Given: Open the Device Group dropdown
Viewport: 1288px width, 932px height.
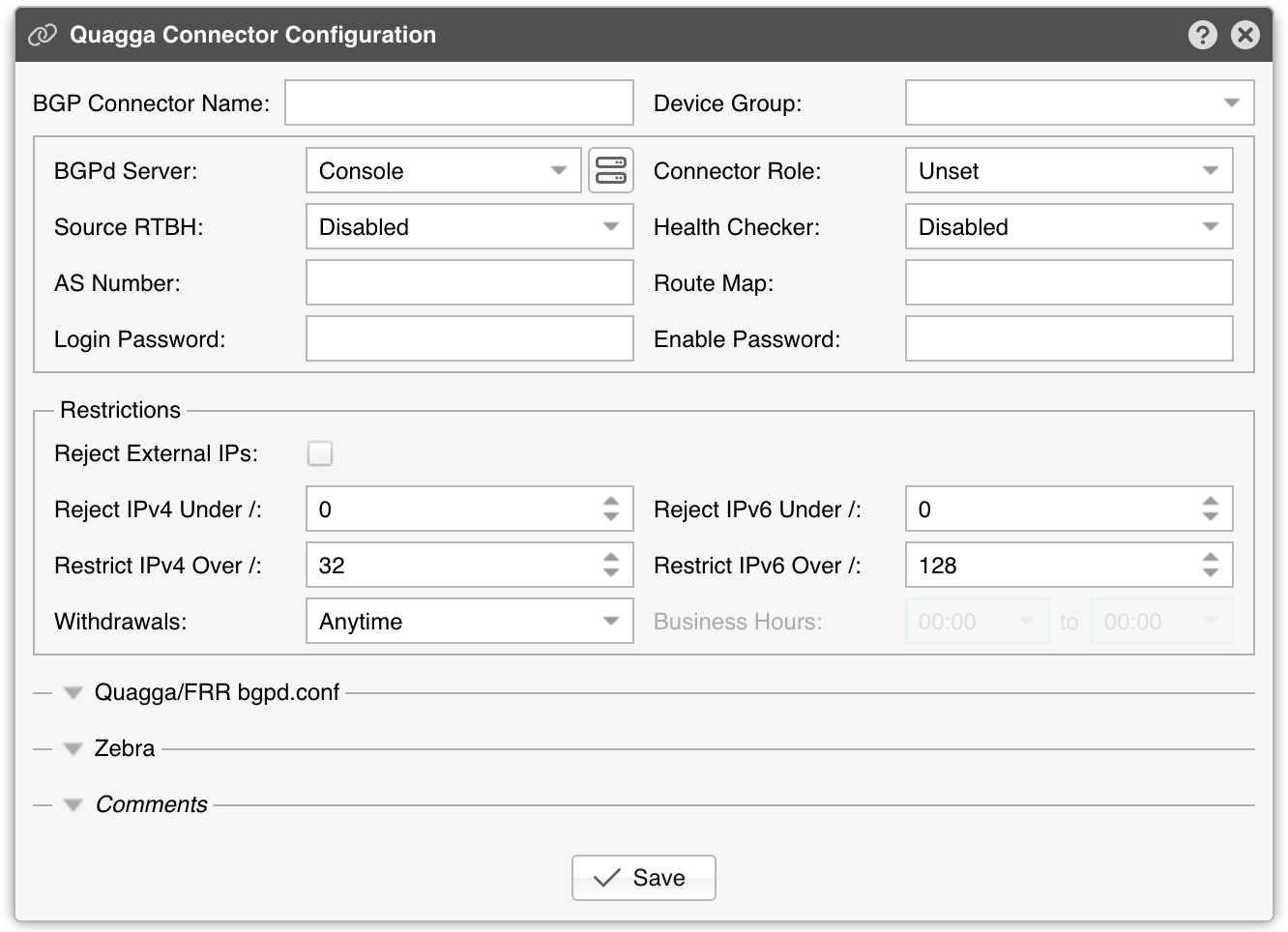Looking at the screenshot, I should point(1079,102).
